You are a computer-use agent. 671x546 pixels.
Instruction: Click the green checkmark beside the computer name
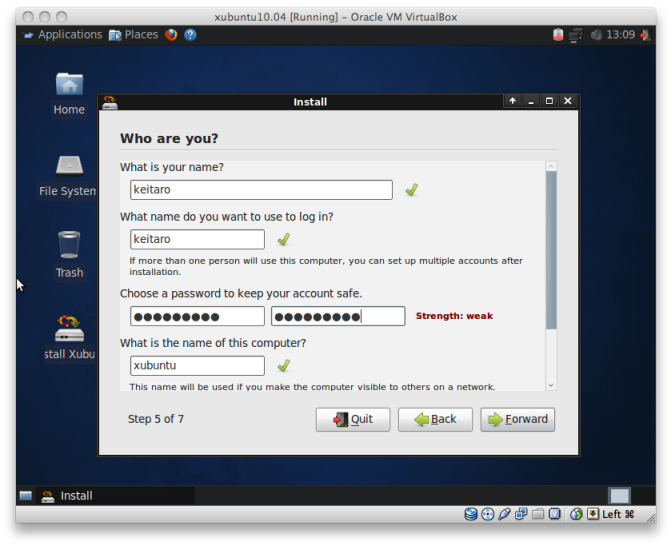click(284, 366)
